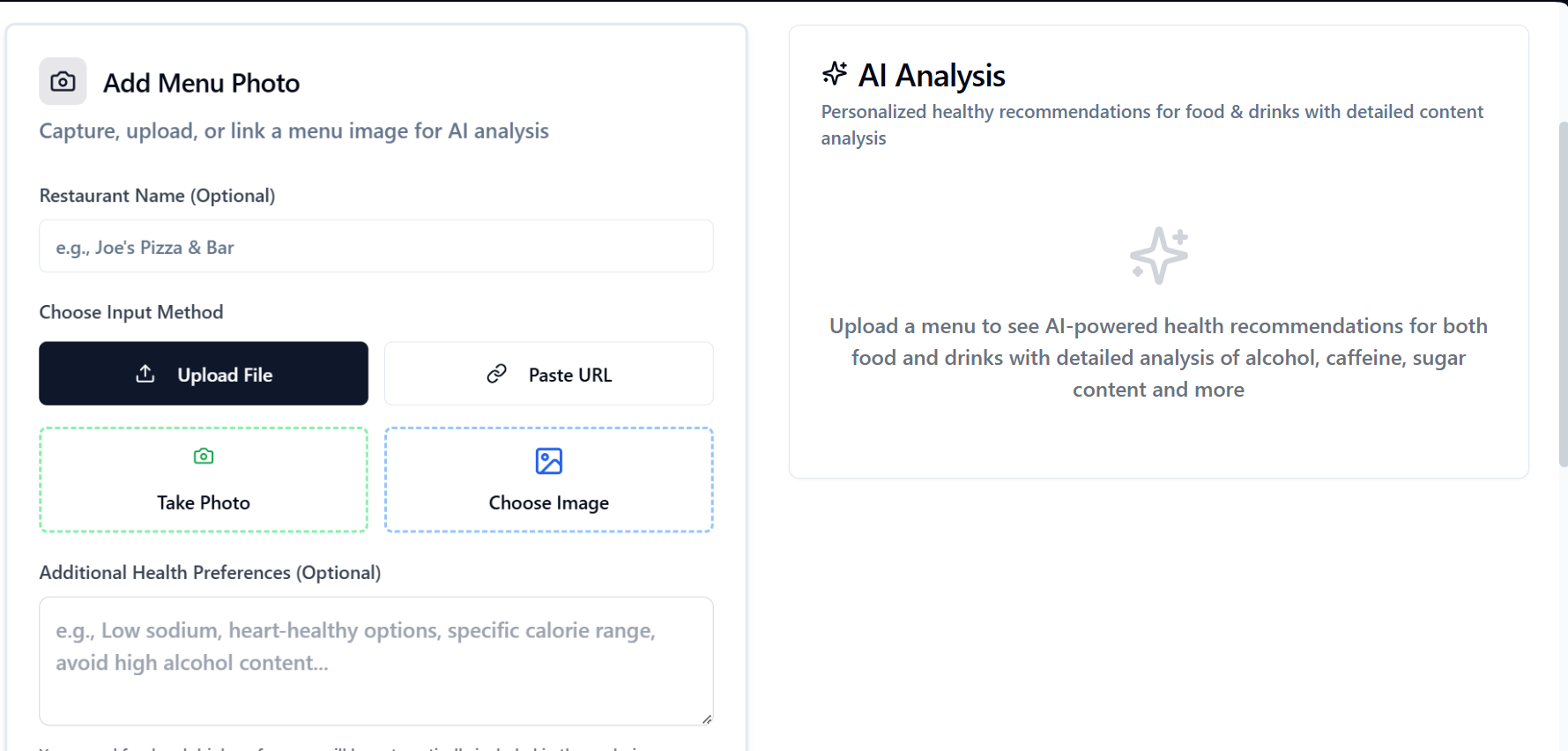Open the Take Photo capture option

tap(203, 480)
